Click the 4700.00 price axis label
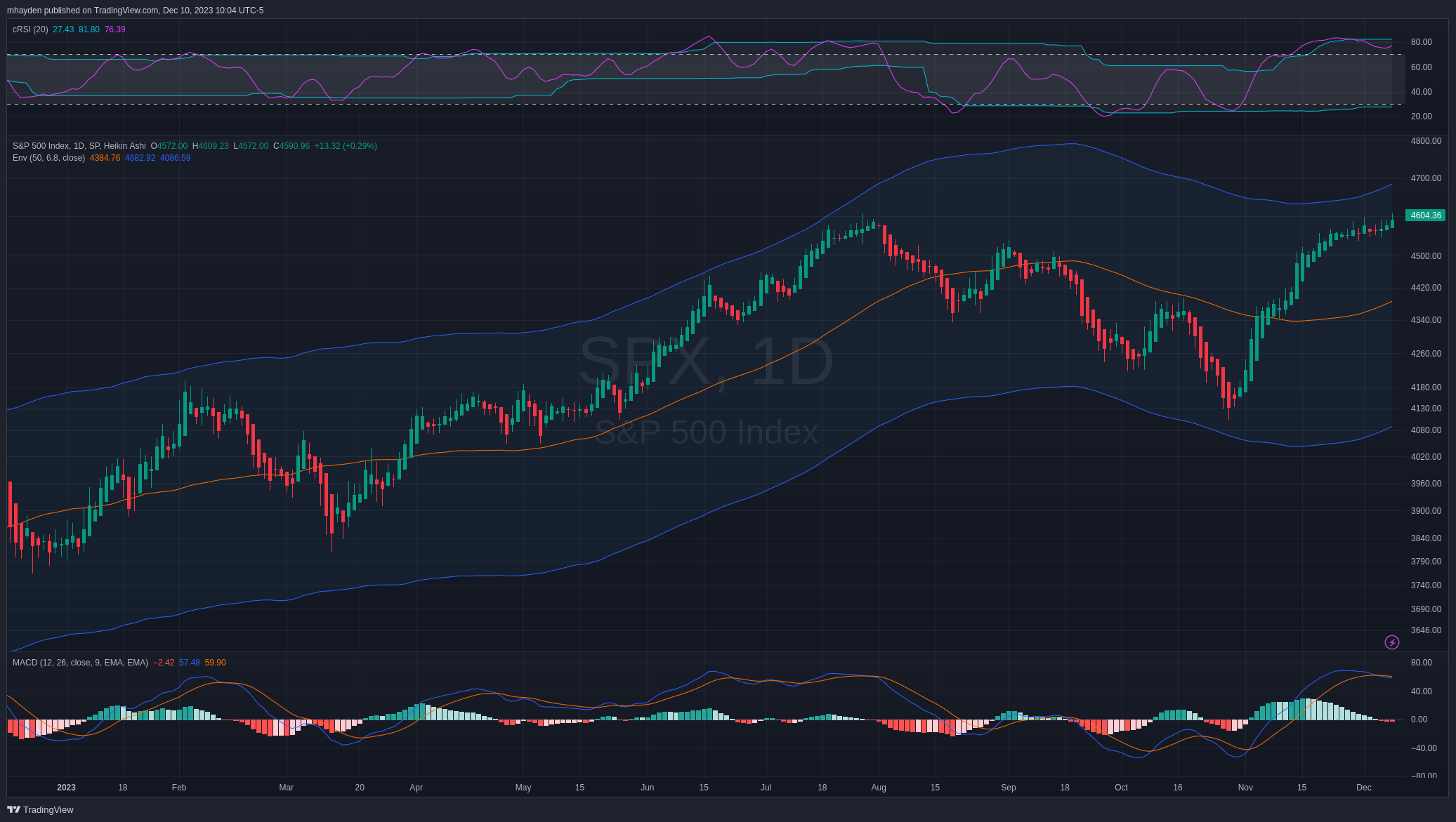Screen dimensions: 1456x822 click(1426, 178)
